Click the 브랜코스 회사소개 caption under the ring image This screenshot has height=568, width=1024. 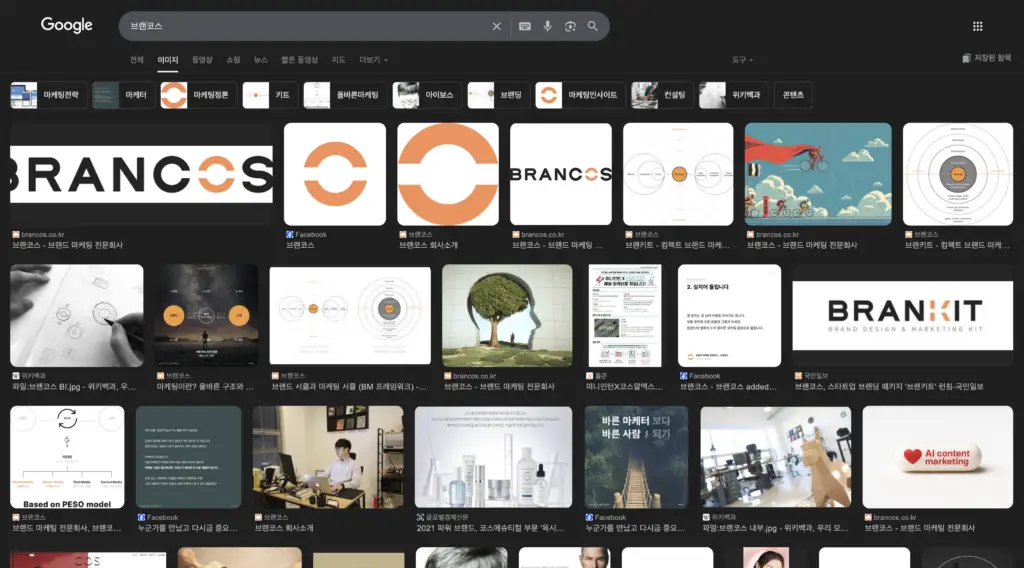[x=428, y=245]
